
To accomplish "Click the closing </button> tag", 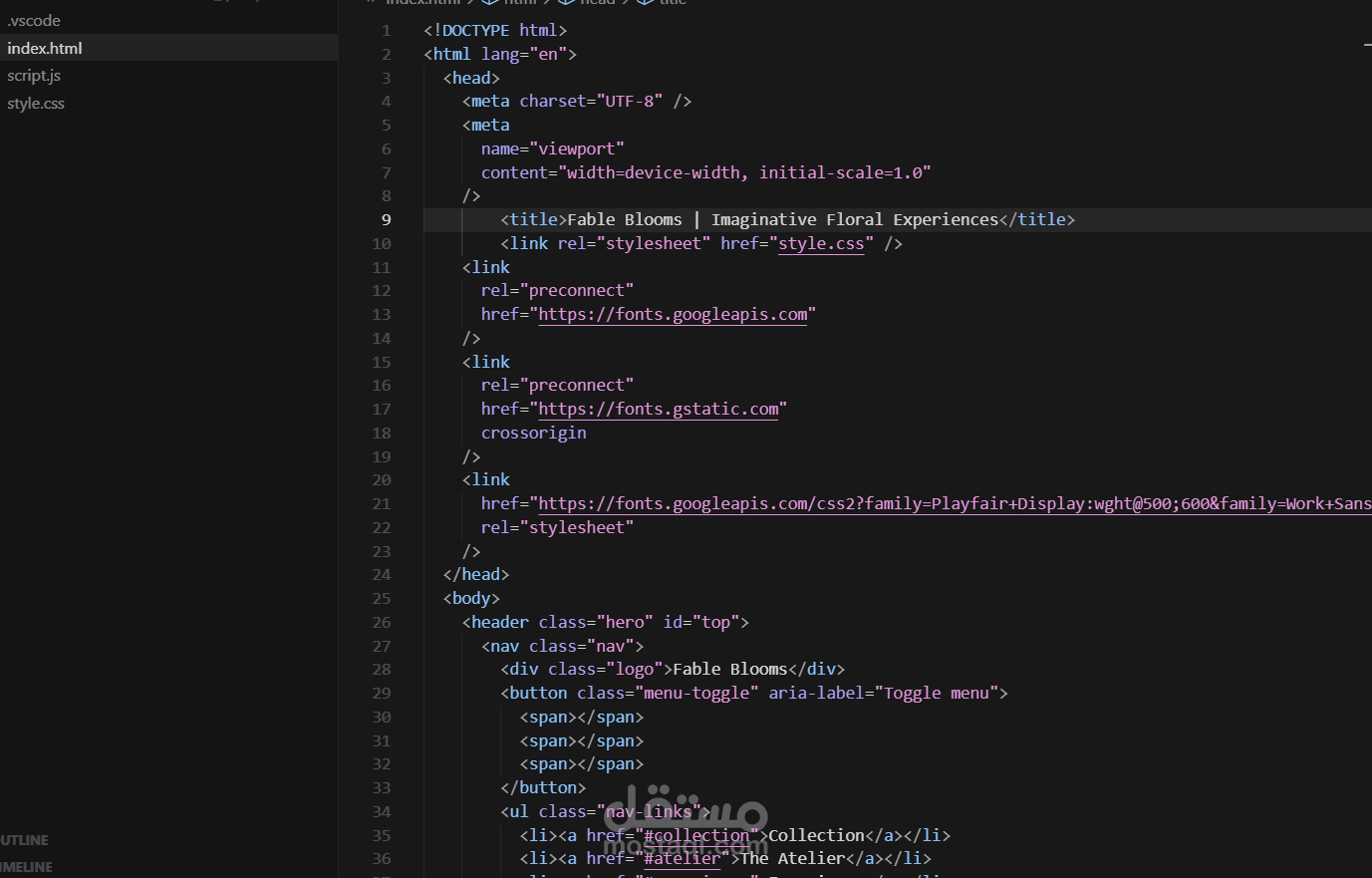I will (543, 787).
